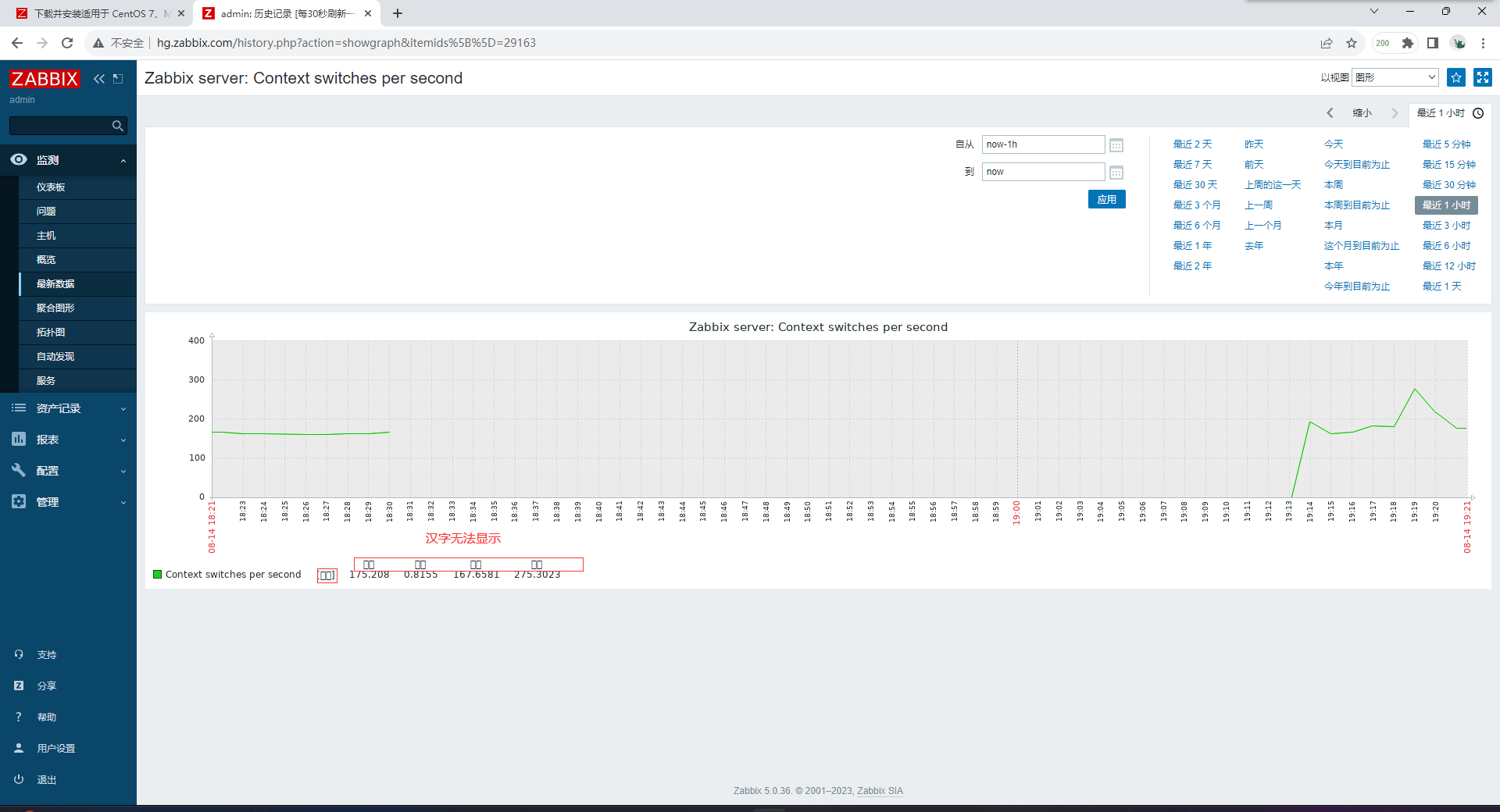Share this page icon in address bar
Screen dimensions: 1500x812
coord(1327,43)
